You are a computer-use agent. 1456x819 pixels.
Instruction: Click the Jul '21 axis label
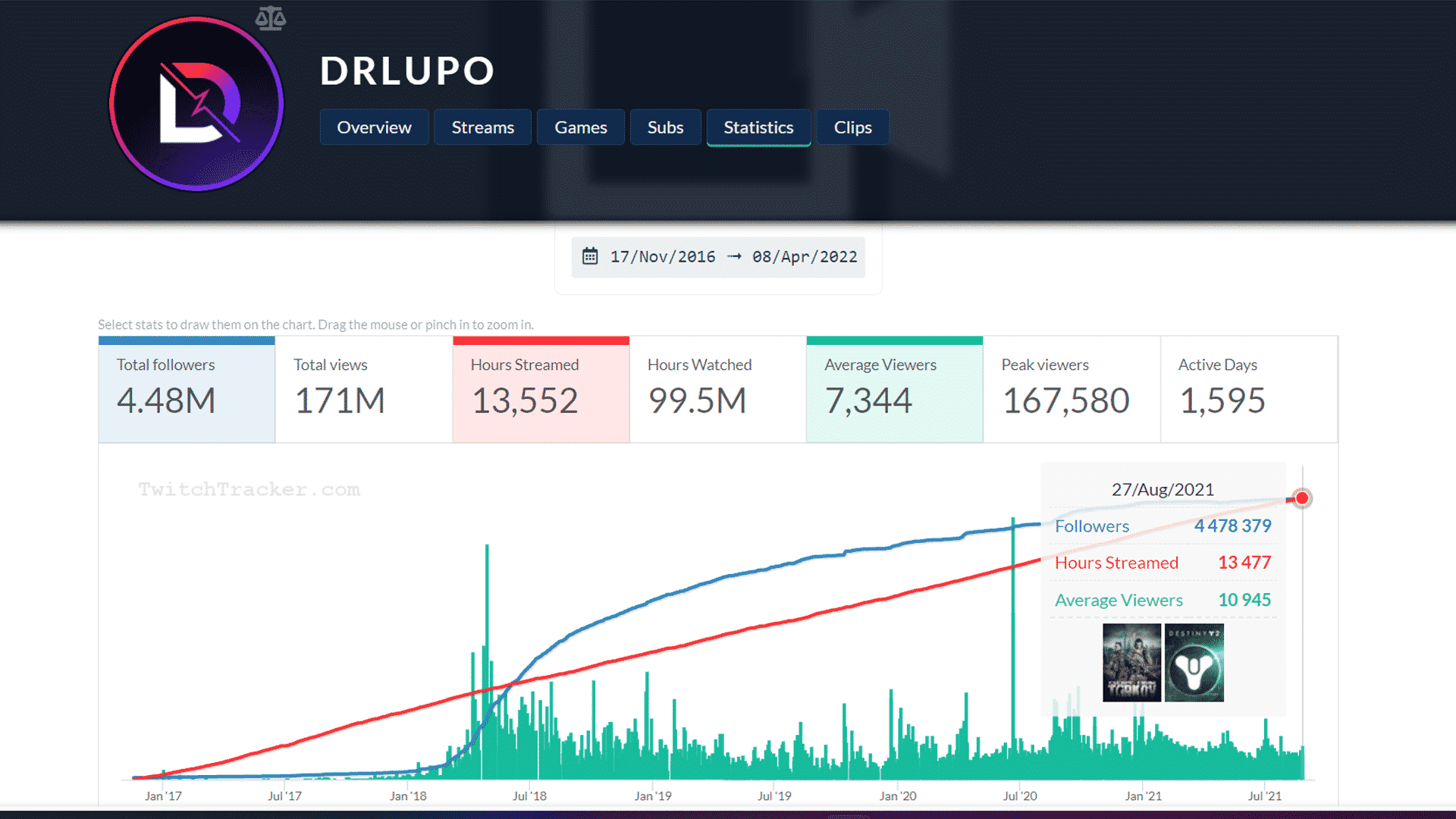pos(1265,795)
